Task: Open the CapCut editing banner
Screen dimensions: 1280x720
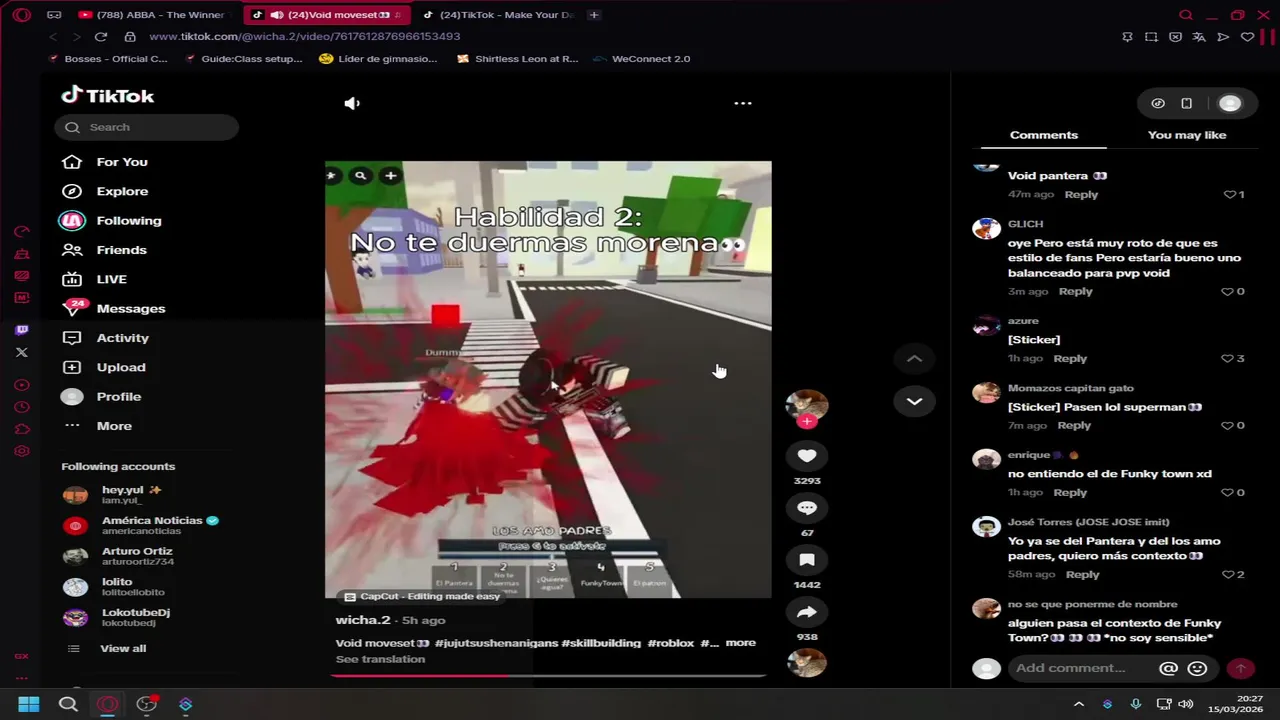Action: (x=422, y=596)
